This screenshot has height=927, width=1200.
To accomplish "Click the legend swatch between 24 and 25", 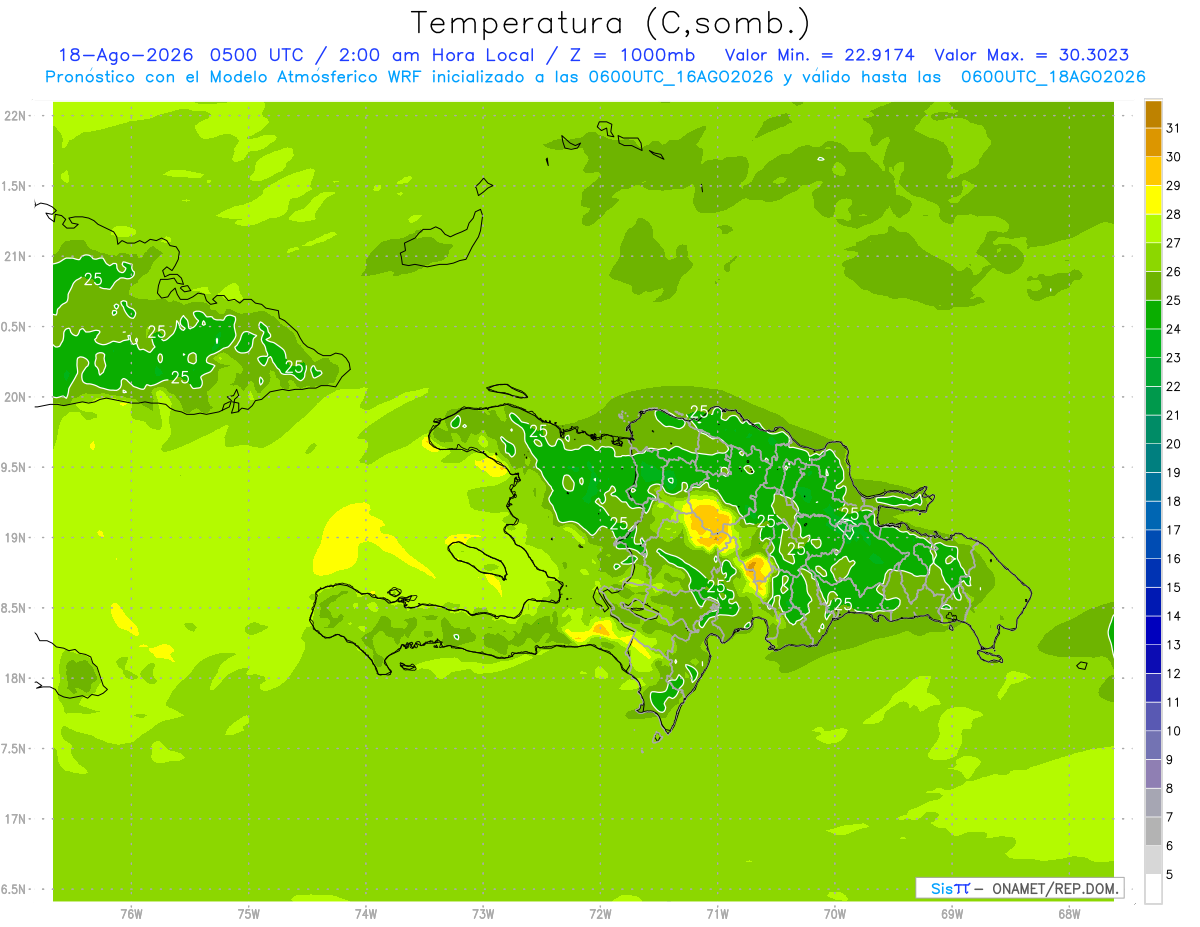I will click(1153, 315).
